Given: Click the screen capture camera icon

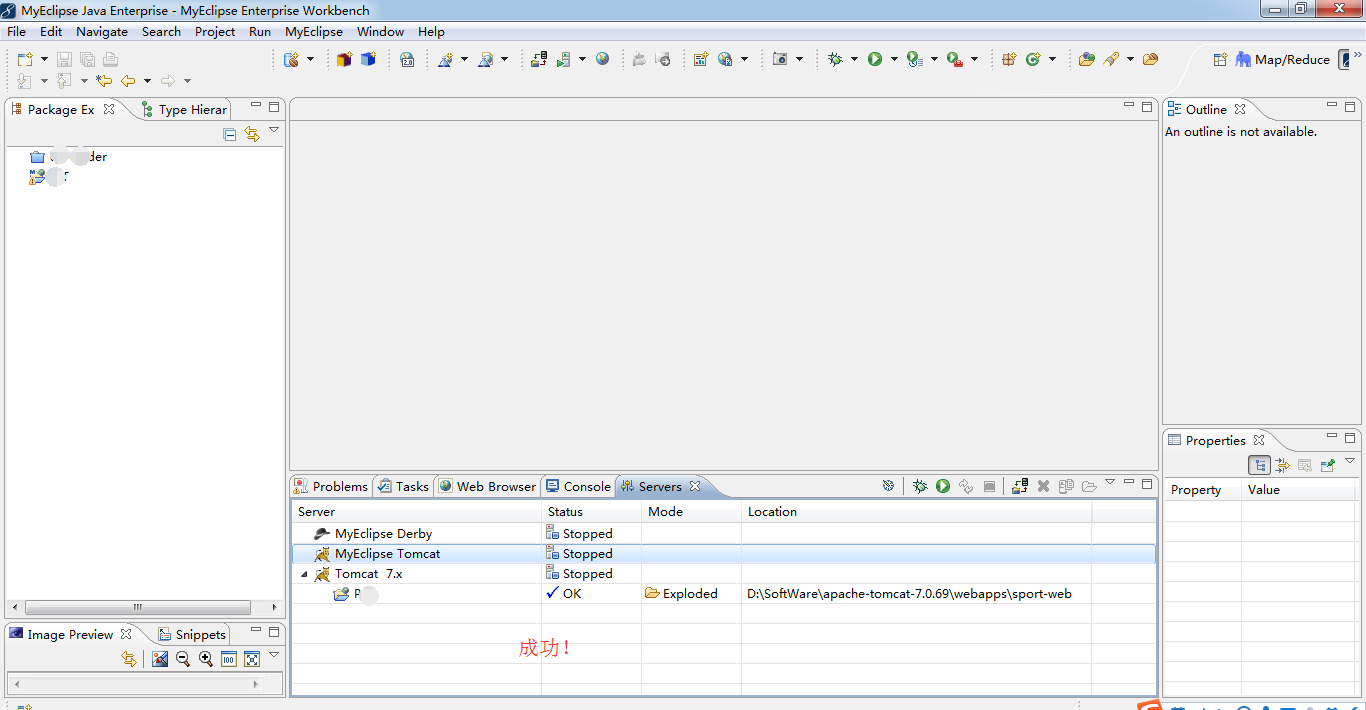Looking at the screenshot, I should pyautogui.click(x=780, y=60).
